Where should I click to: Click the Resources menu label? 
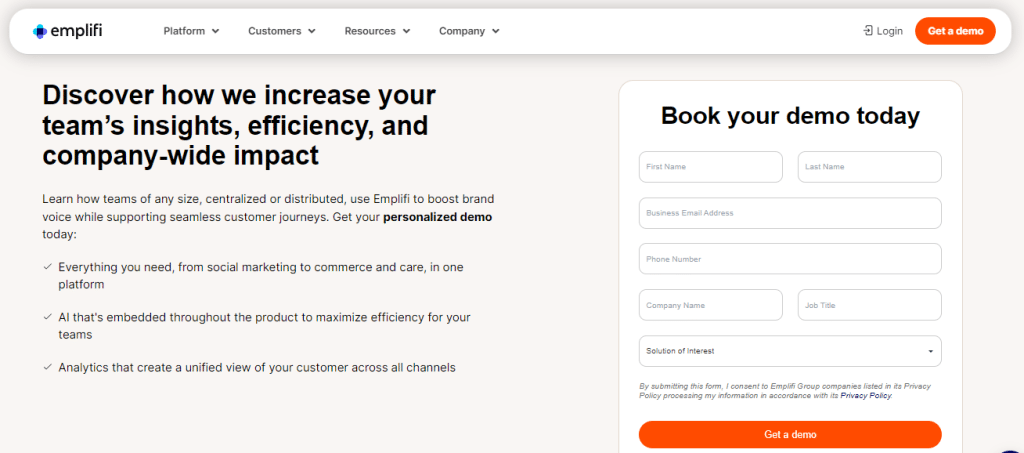click(370, 31)
